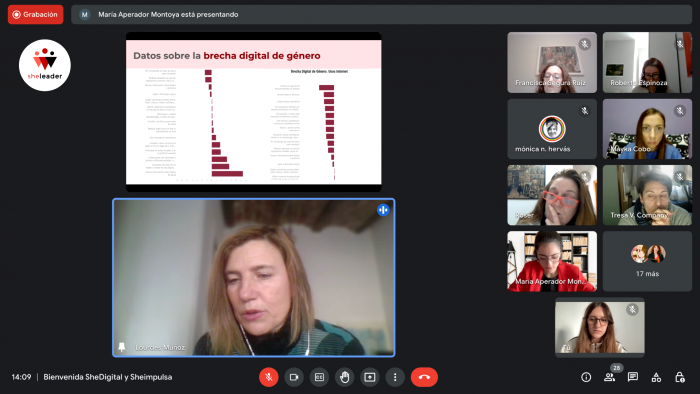Viewport: 700px width, 394px height.
Task: Select Francisca Segura Ruiz video tile
Action: pyautogui.click(x=552, y=62)
